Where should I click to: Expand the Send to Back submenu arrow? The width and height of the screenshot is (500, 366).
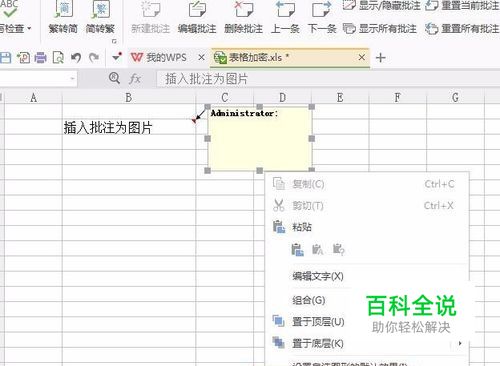point(460,343)
